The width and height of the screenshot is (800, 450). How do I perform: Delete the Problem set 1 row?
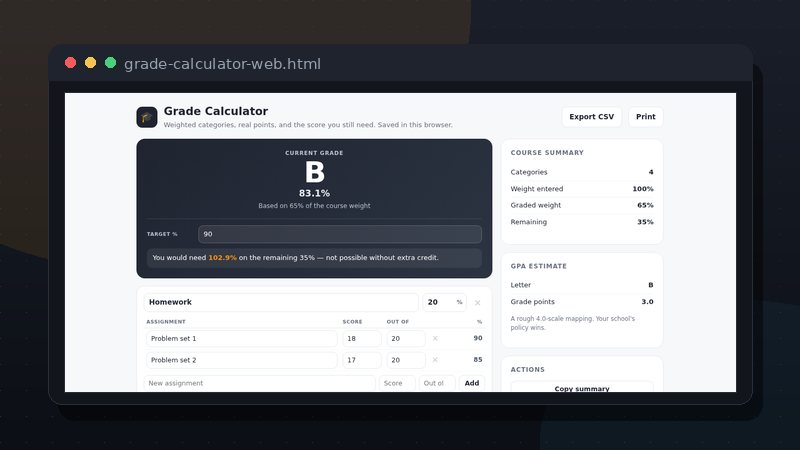point(435,338)
